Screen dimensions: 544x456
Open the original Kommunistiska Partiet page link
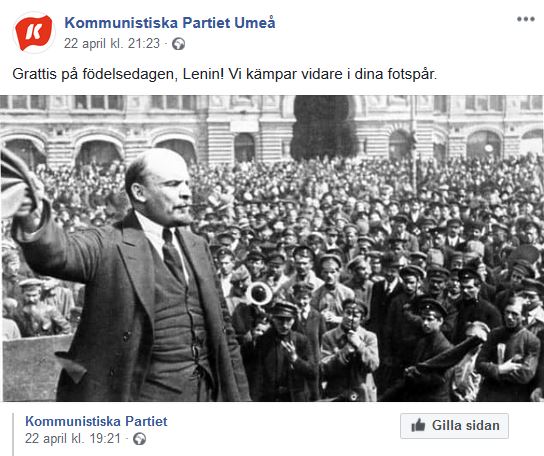[x=96, y=421]
